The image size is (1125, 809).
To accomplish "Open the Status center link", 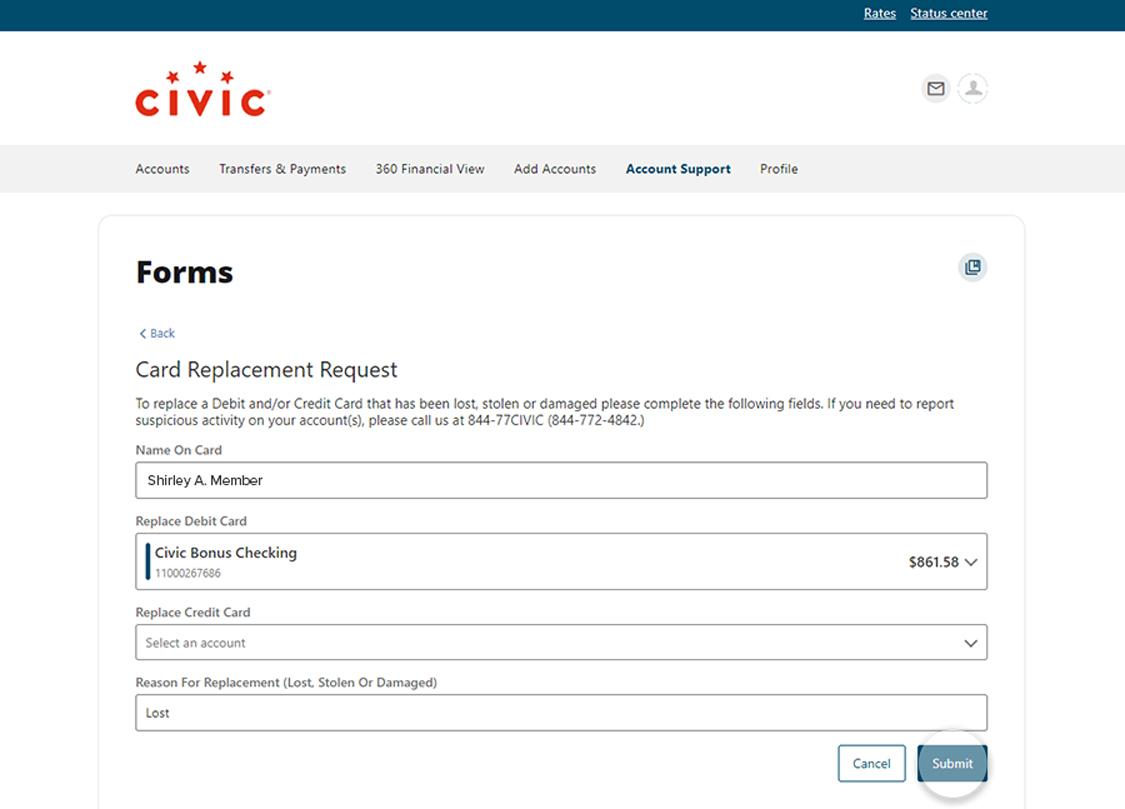I will [949, 14].
